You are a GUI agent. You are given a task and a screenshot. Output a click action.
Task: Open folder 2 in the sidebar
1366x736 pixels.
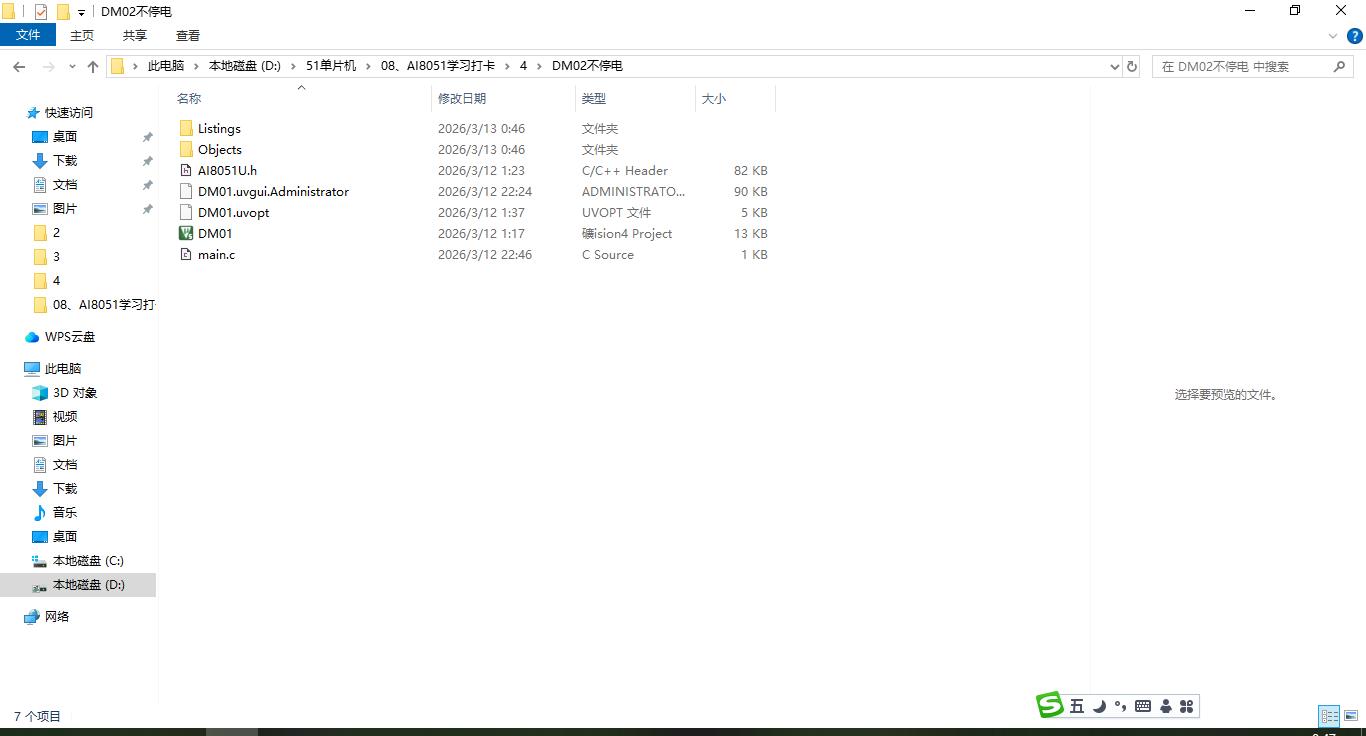56,233
